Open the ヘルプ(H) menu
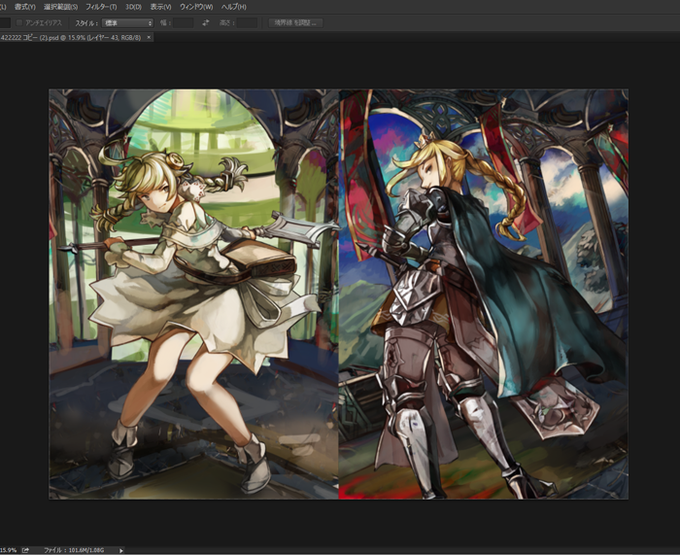The height and width of the screenshot is (555, 680). [234, 7]
